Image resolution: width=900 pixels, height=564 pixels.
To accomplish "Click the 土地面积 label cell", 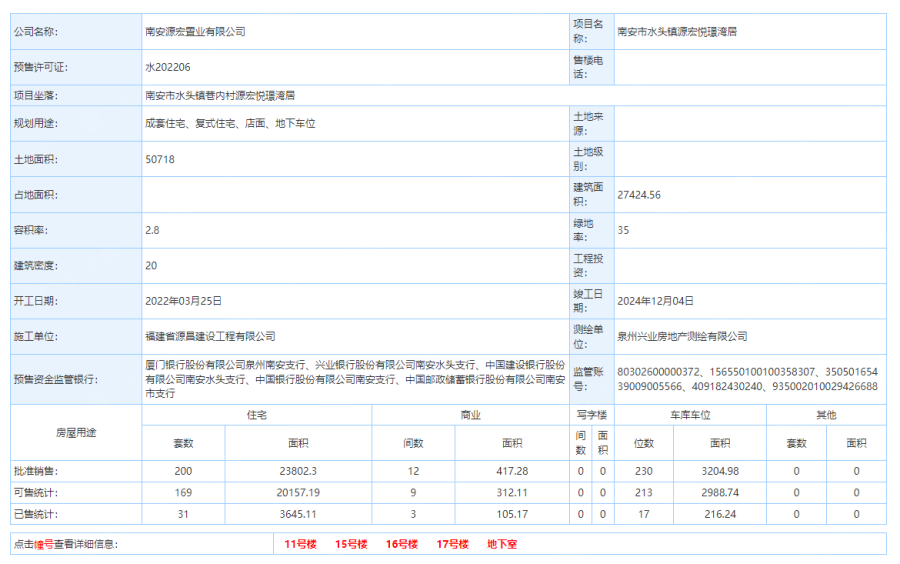I will click(76, 160).
